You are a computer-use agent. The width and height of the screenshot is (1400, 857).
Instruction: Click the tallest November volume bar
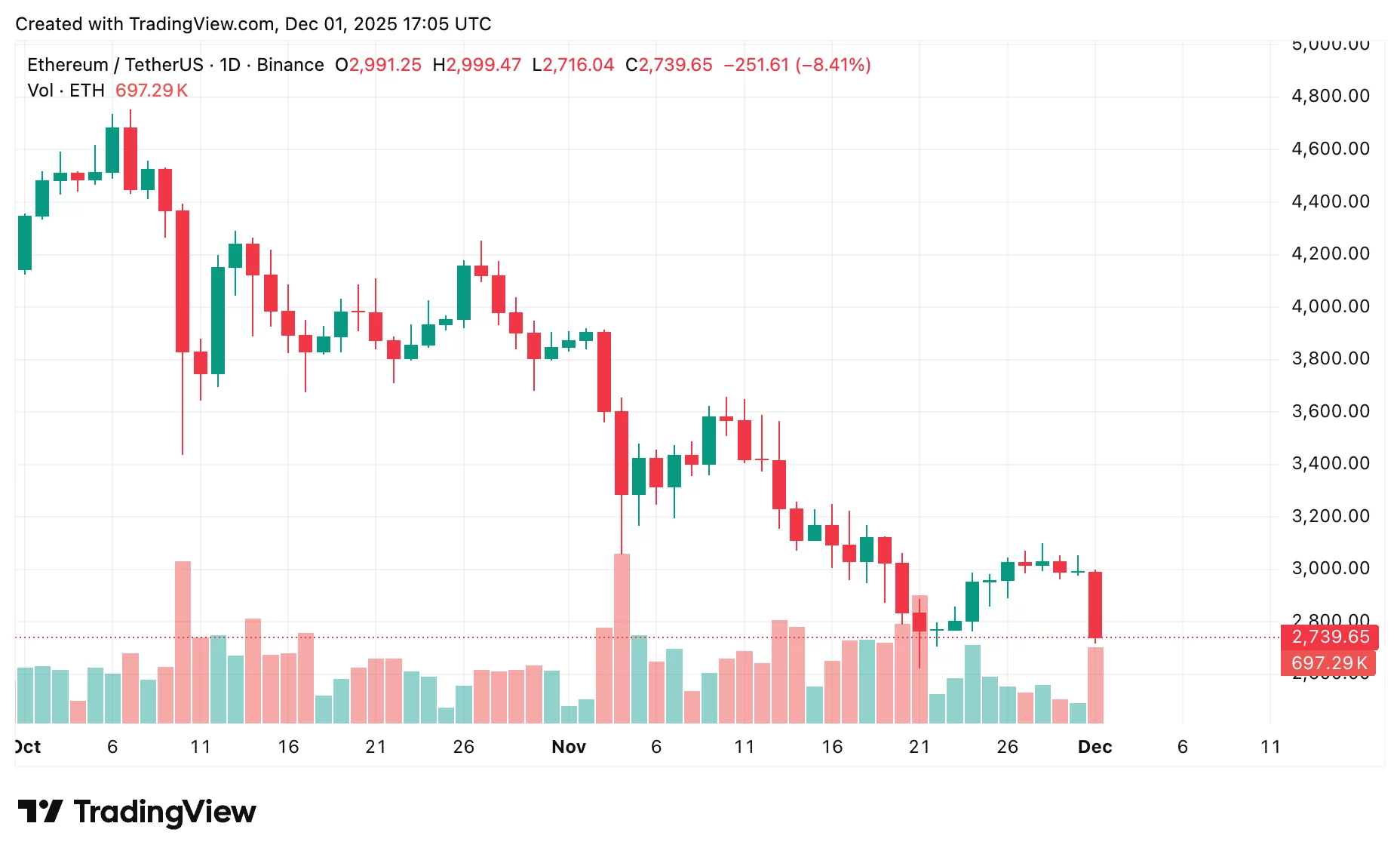(x=622, y=637)
